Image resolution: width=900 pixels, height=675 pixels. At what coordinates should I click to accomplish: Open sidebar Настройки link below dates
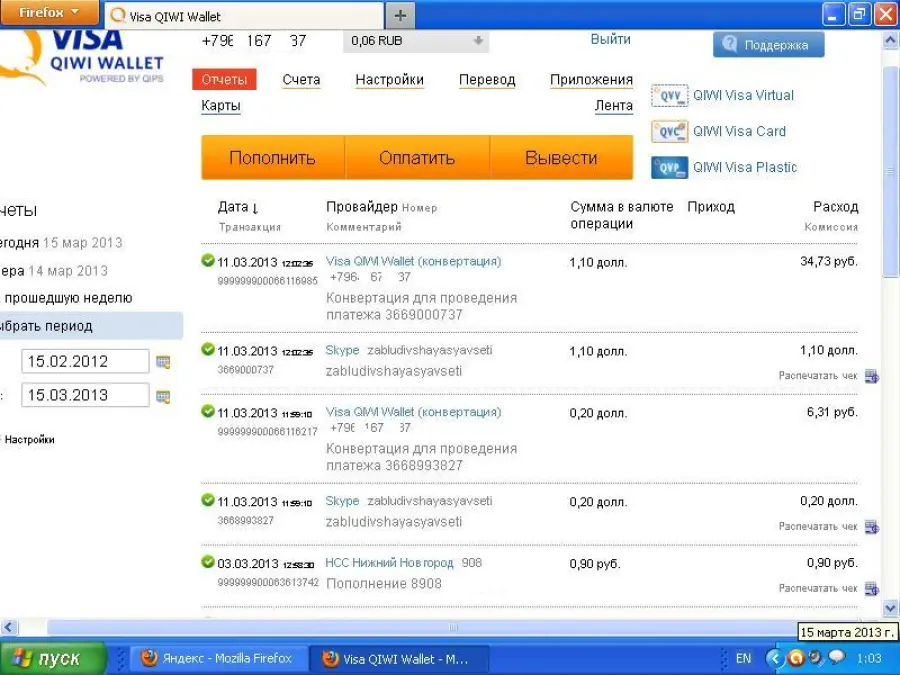pos(29,440)
